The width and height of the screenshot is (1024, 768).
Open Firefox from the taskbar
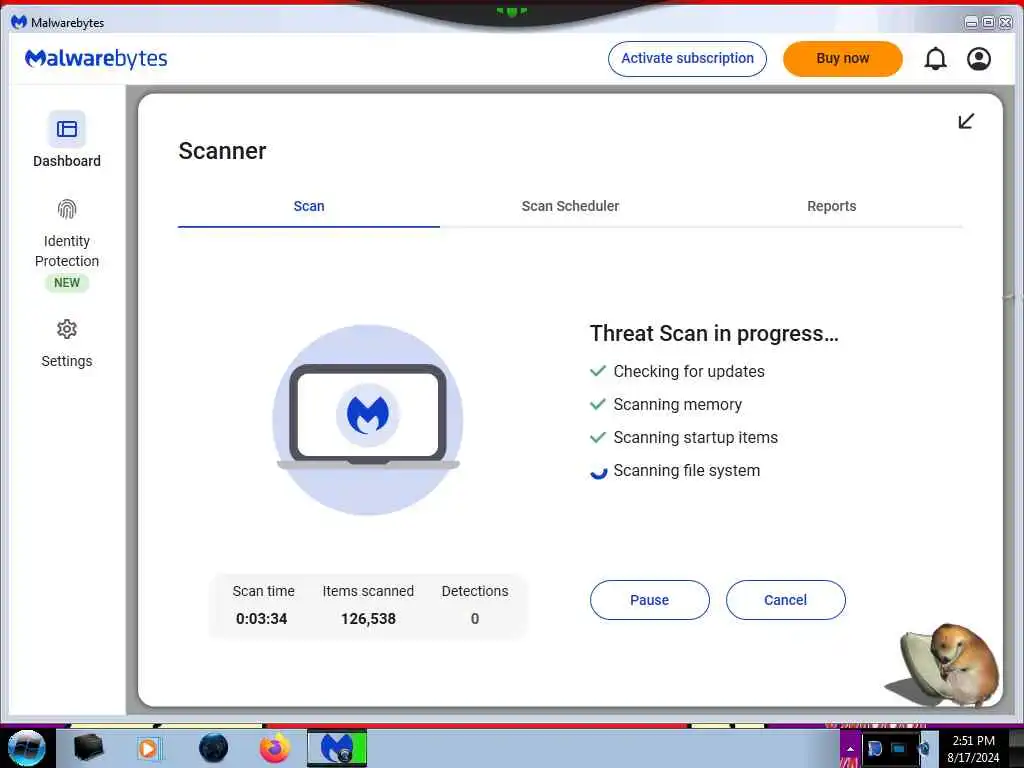click(x=275, y=748)
